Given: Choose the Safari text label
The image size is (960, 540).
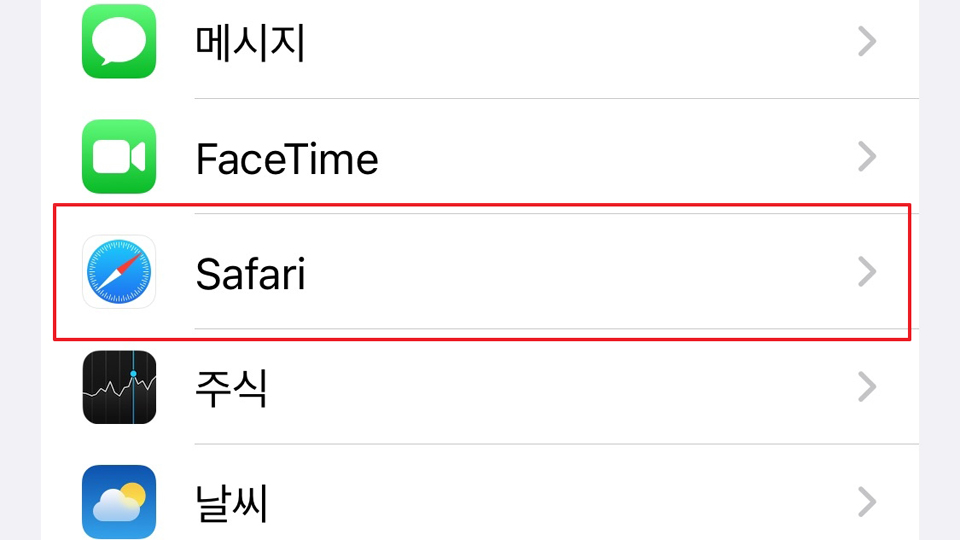Looking at the screenshot, I should 250,273.
